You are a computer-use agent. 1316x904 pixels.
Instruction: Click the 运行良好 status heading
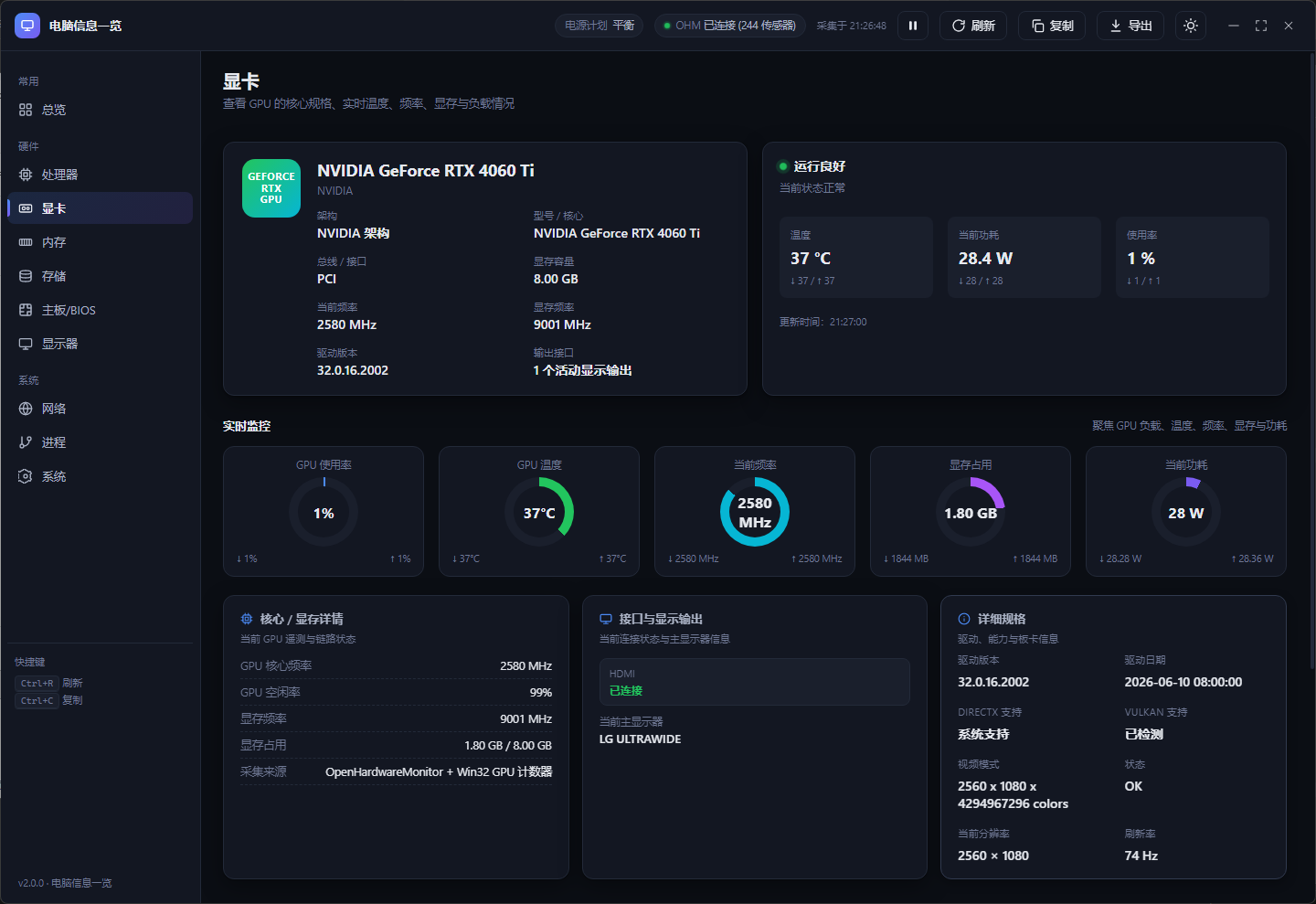[x=820, y=166]
